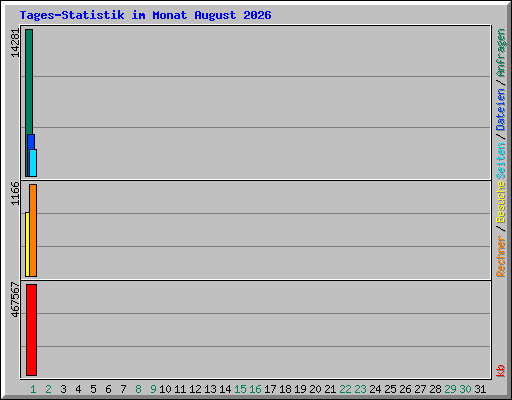The width and height of the screenshot is (512, 400).
Task: Click day label 2 on x-axis
Action: point(48,389)
